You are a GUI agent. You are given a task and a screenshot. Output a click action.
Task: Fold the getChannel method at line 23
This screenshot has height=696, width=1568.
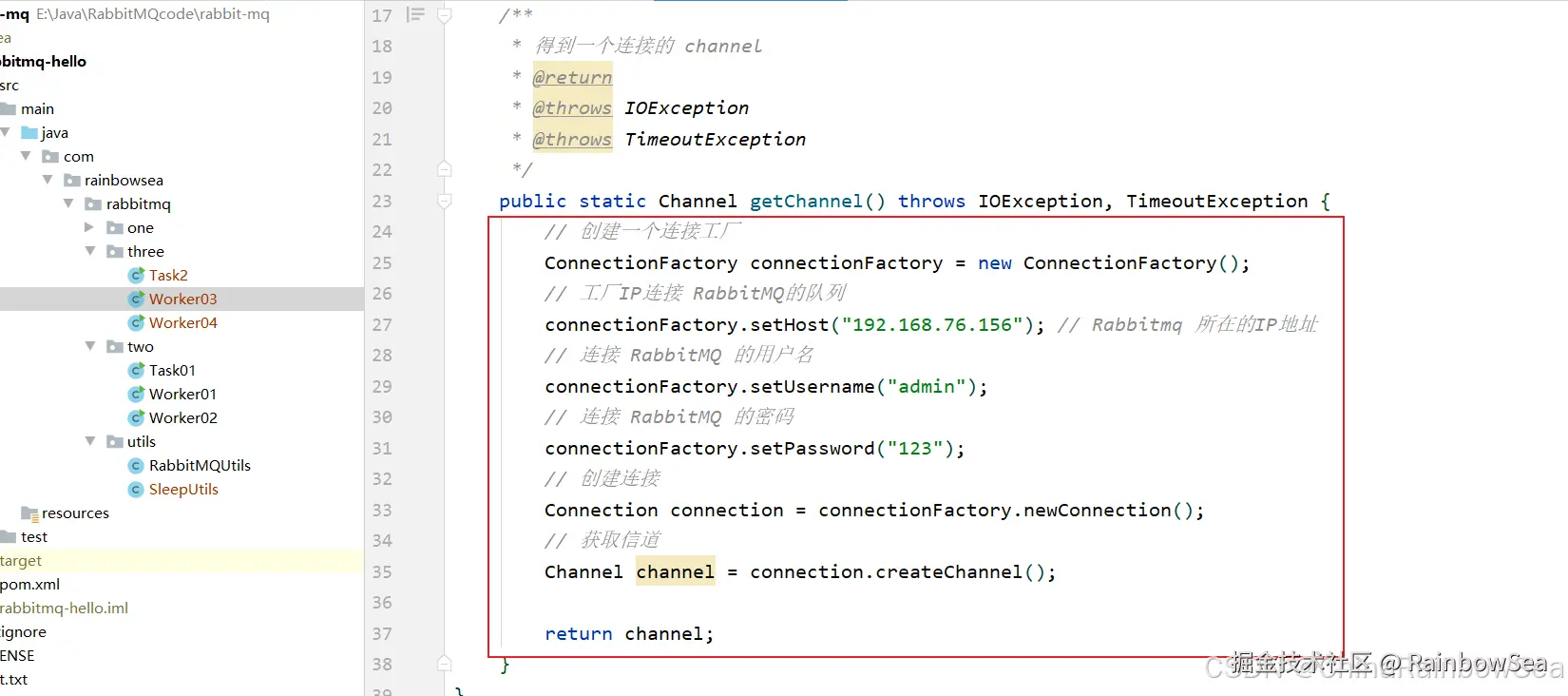(444, 201)
